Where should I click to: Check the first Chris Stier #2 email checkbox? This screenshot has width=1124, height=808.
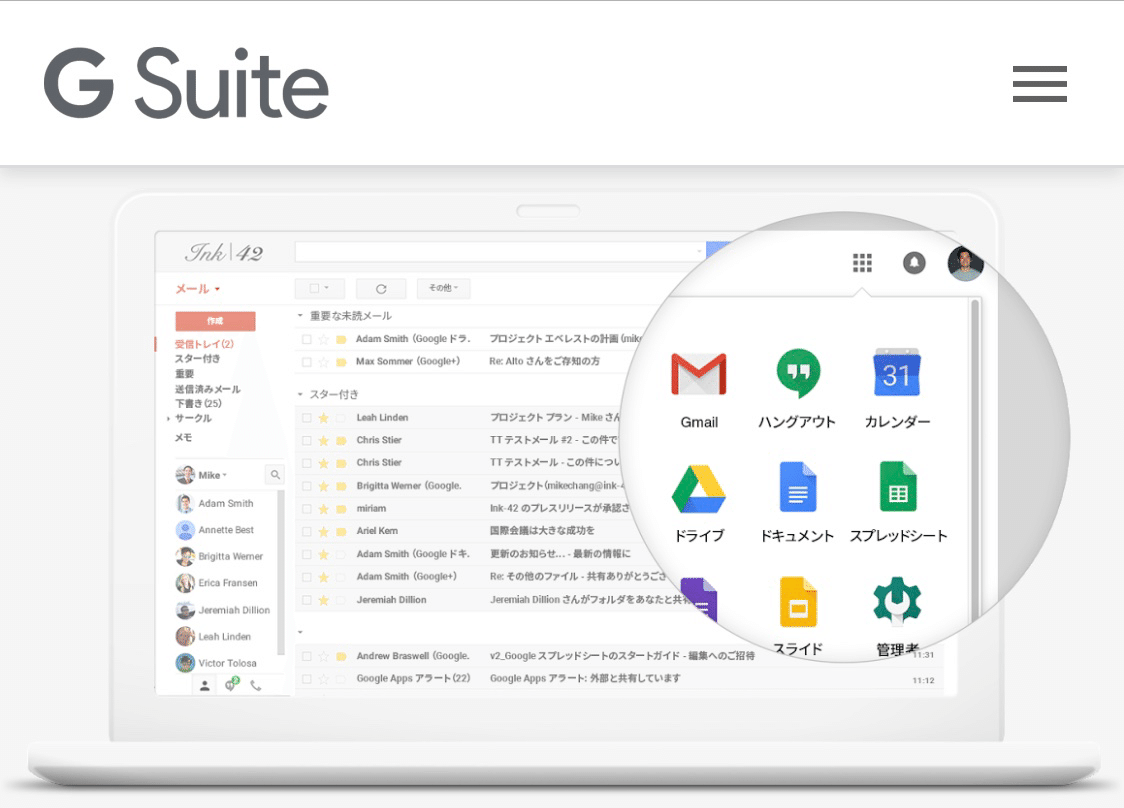tap(307, 440)
